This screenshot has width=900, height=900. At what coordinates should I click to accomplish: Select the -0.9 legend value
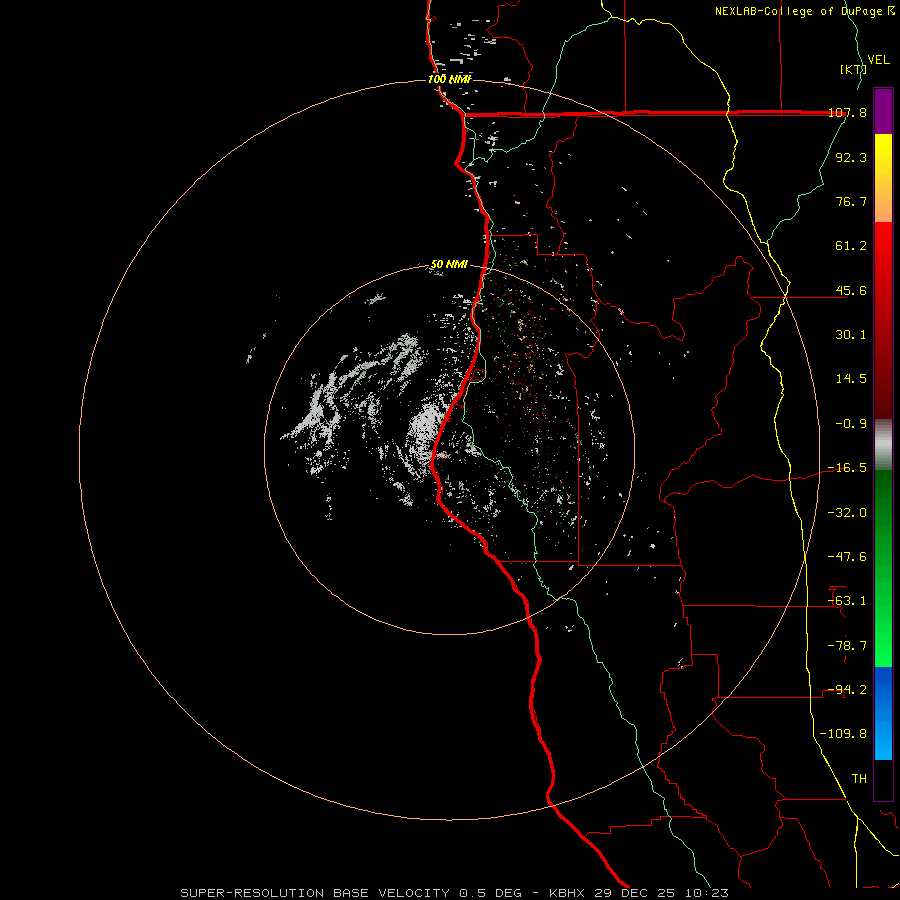coord(851,424)
